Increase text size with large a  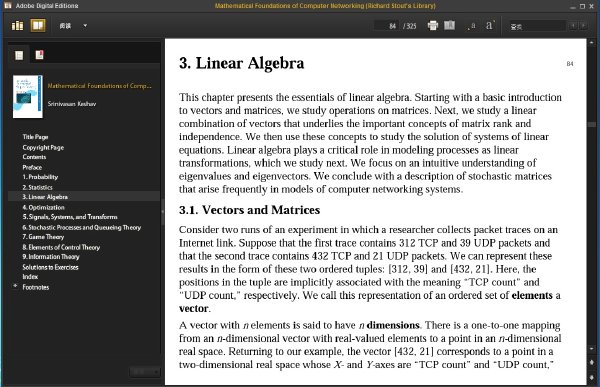click(490, 25)
